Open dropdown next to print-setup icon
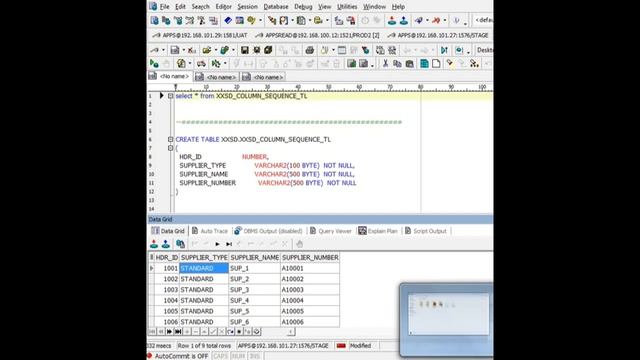Viewport: 640px width, 360px height. [333, 50]
